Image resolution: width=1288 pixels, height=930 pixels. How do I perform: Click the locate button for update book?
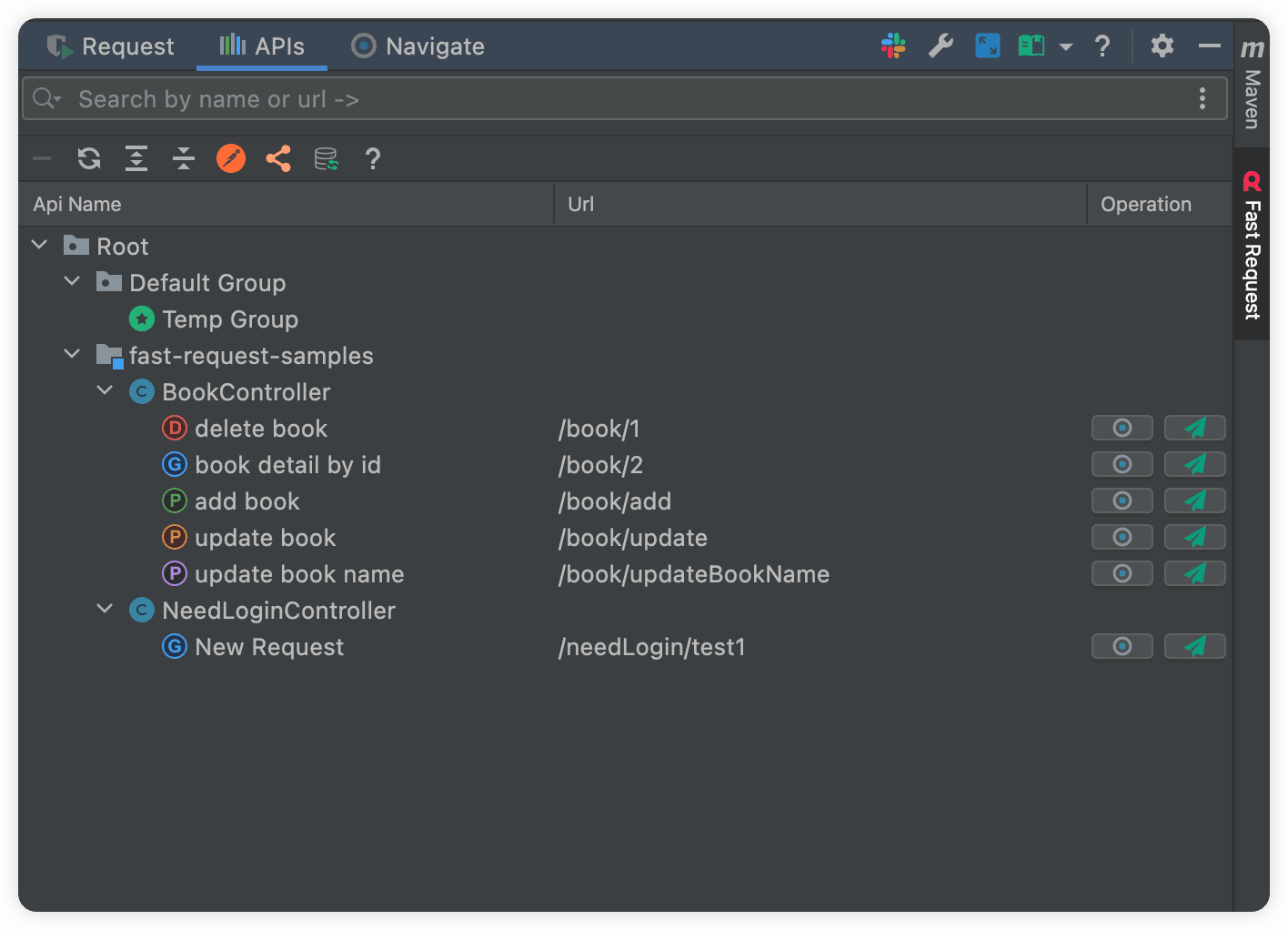pyautogui.click(x=1122, y=537)
